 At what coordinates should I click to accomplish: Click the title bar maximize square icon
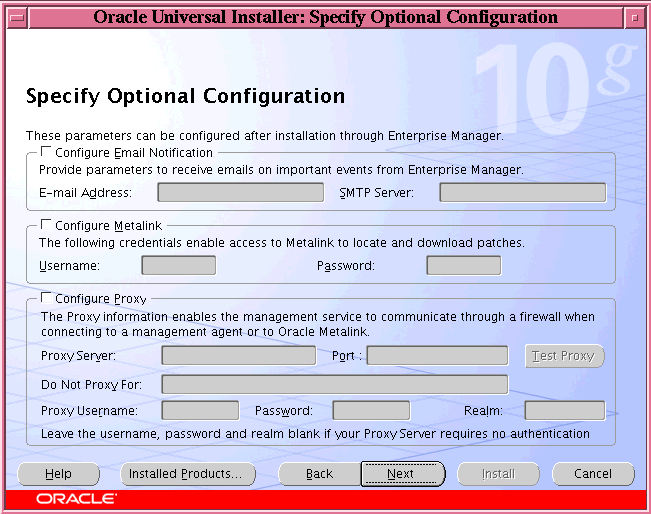tap(635, 18)
